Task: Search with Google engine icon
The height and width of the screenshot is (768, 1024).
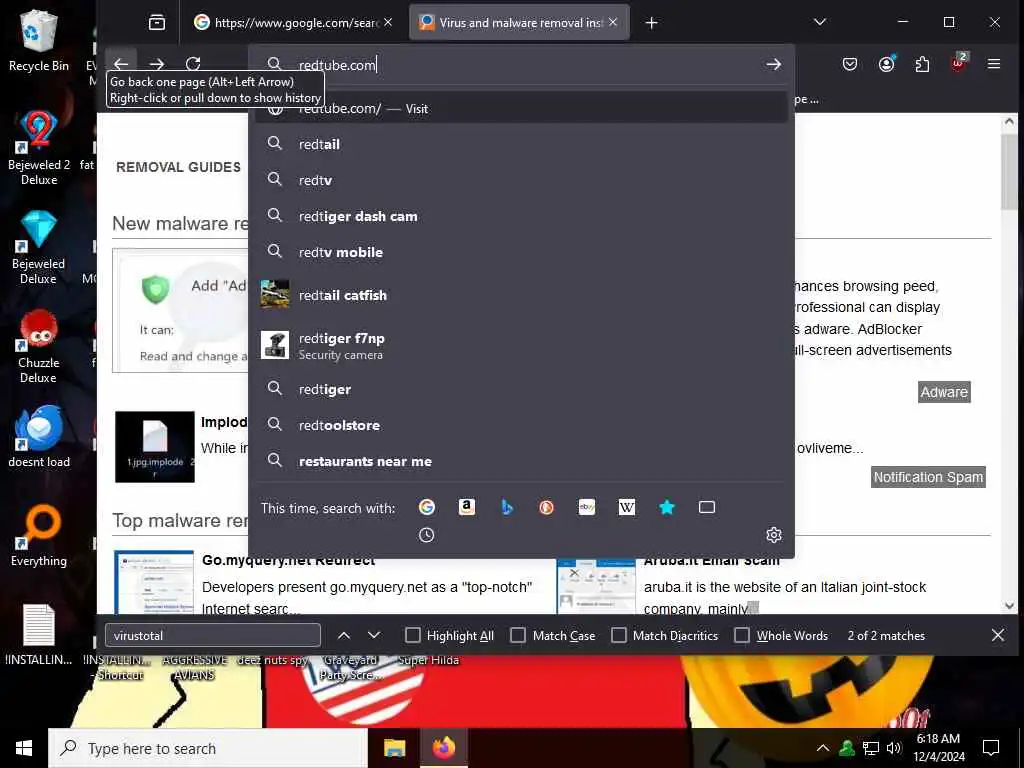Action: tap(426, 507)
